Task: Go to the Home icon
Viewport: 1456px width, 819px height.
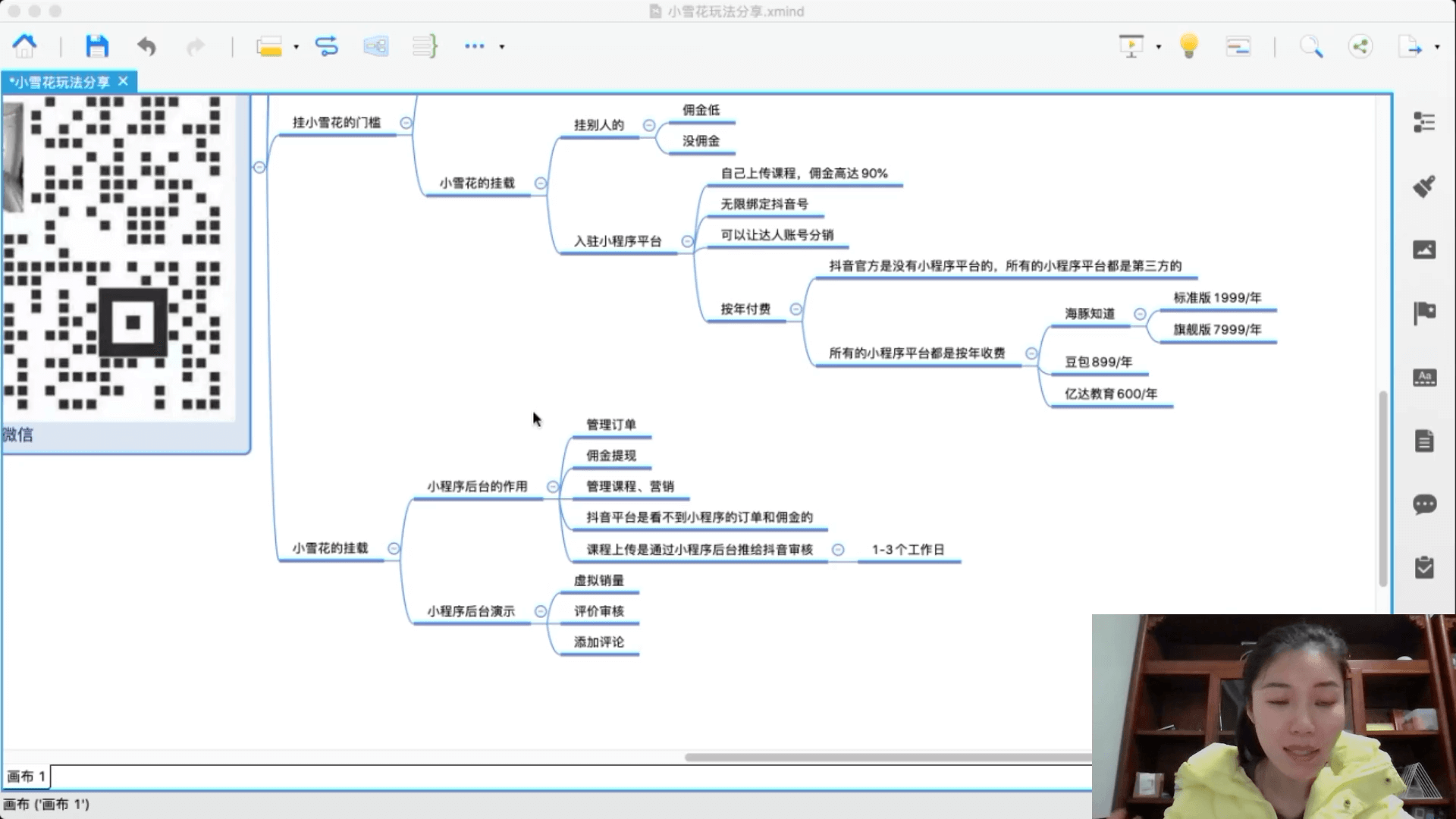Action: pyautogui.click(x=25, y=46)
